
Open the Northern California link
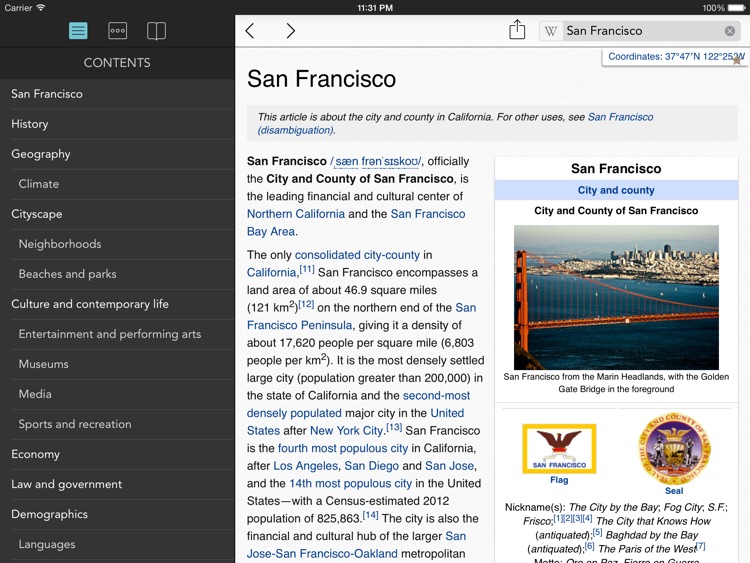[296, 214]
